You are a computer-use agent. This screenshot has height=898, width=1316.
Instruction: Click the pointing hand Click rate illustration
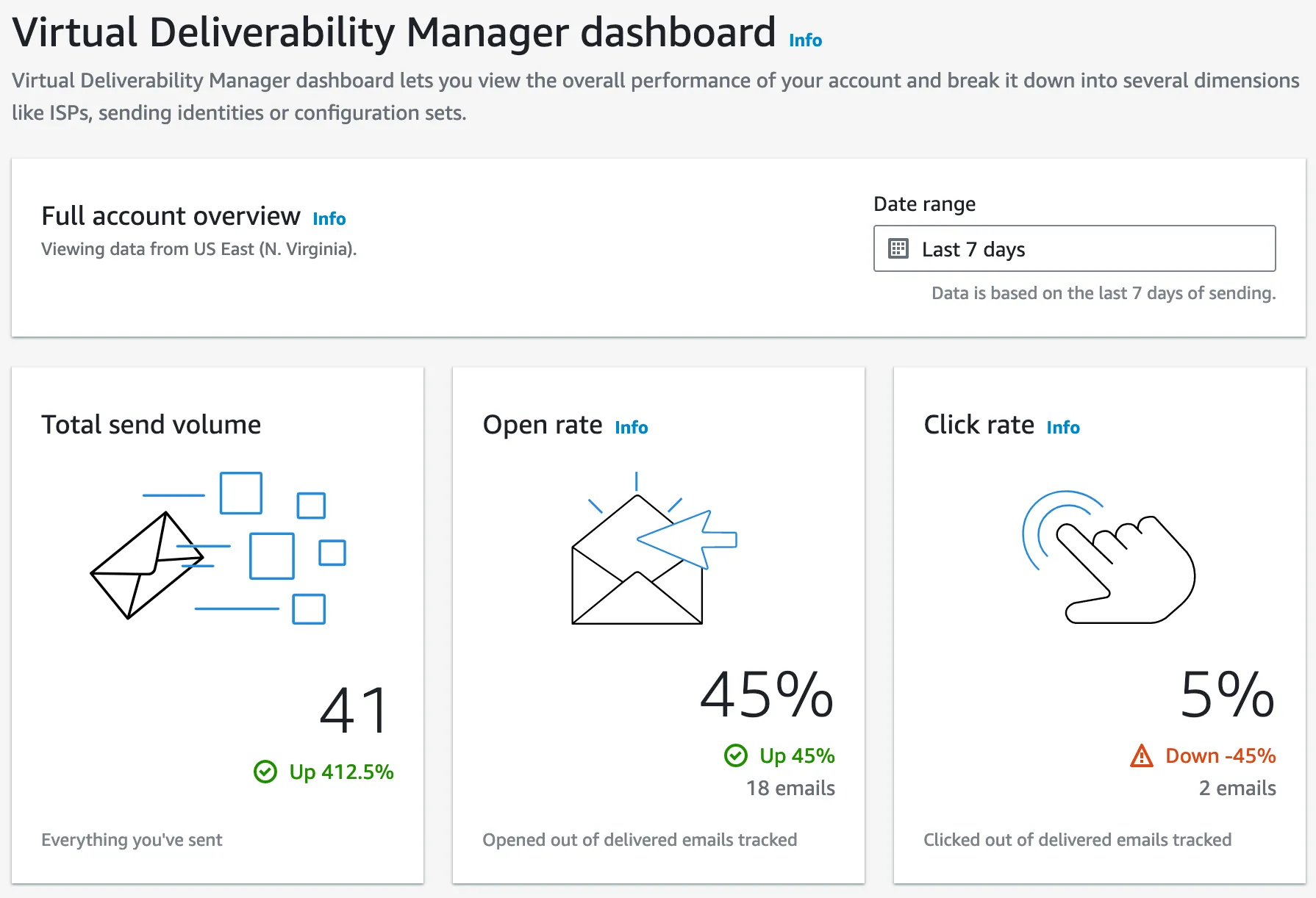point(1109,557)
